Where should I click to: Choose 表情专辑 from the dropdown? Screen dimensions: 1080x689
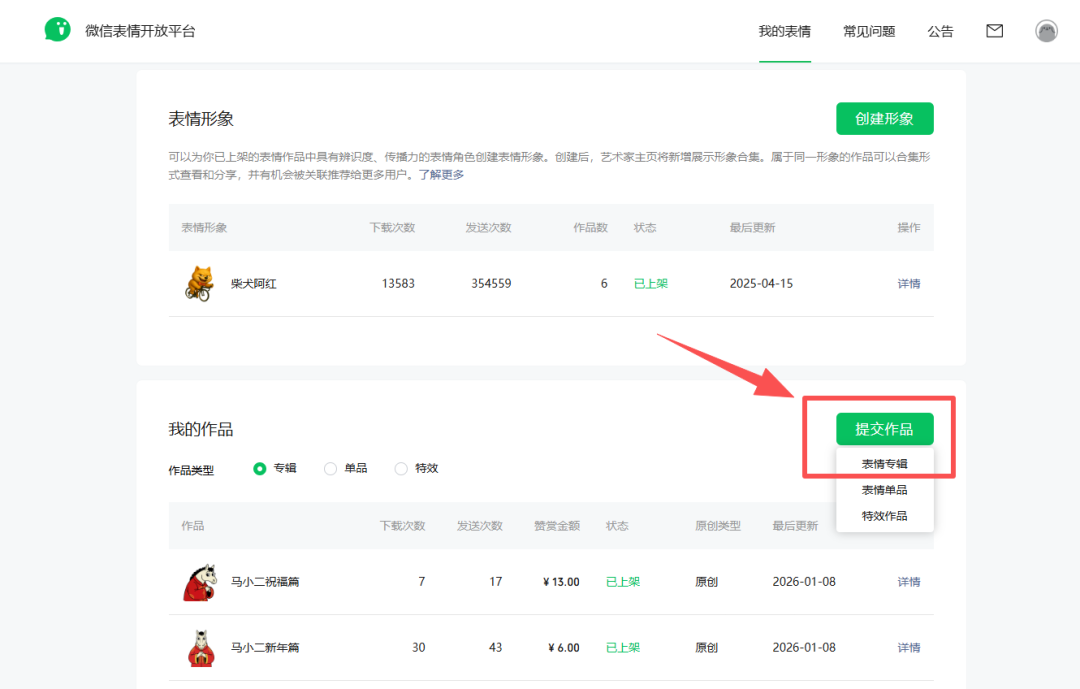pos(884,464)
